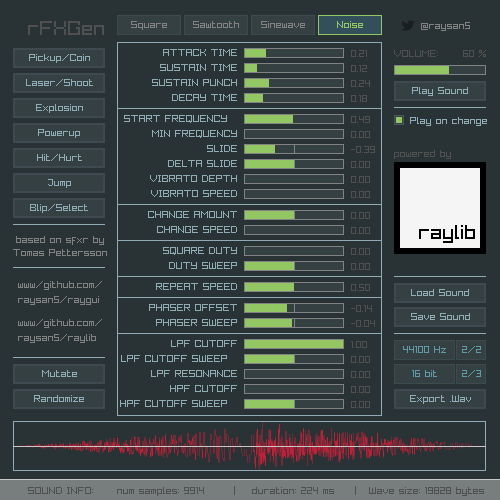The image size is (500, 500).
Task: Randomize the sound parameters
Action: pyautogui.click(x=59, y=399)
